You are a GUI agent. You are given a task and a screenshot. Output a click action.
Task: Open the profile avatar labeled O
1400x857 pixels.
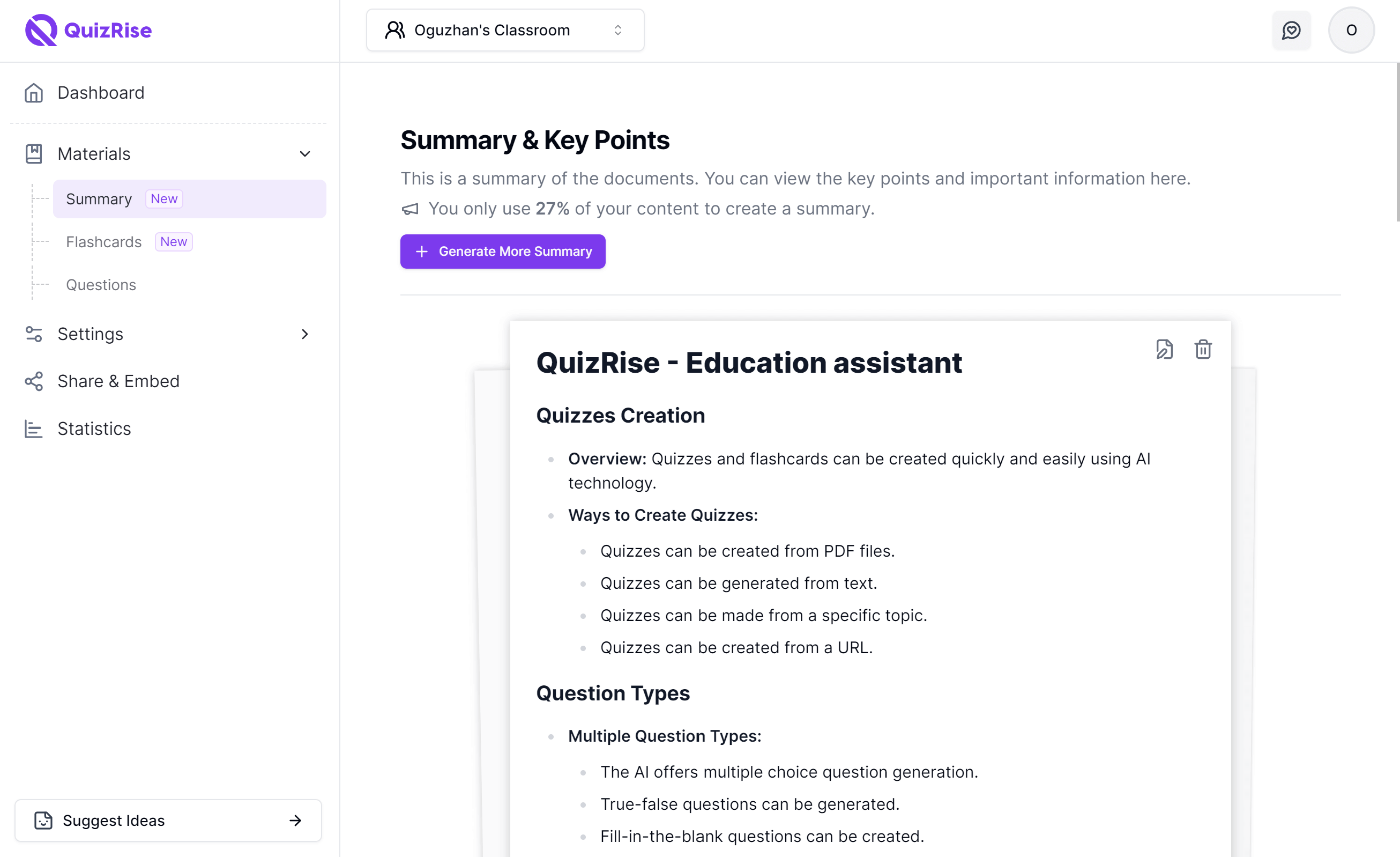click(x=1351, y=29)
